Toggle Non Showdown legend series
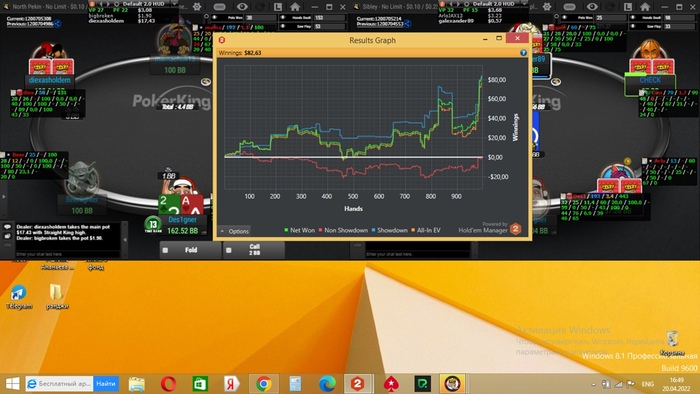 coord(343,230)
